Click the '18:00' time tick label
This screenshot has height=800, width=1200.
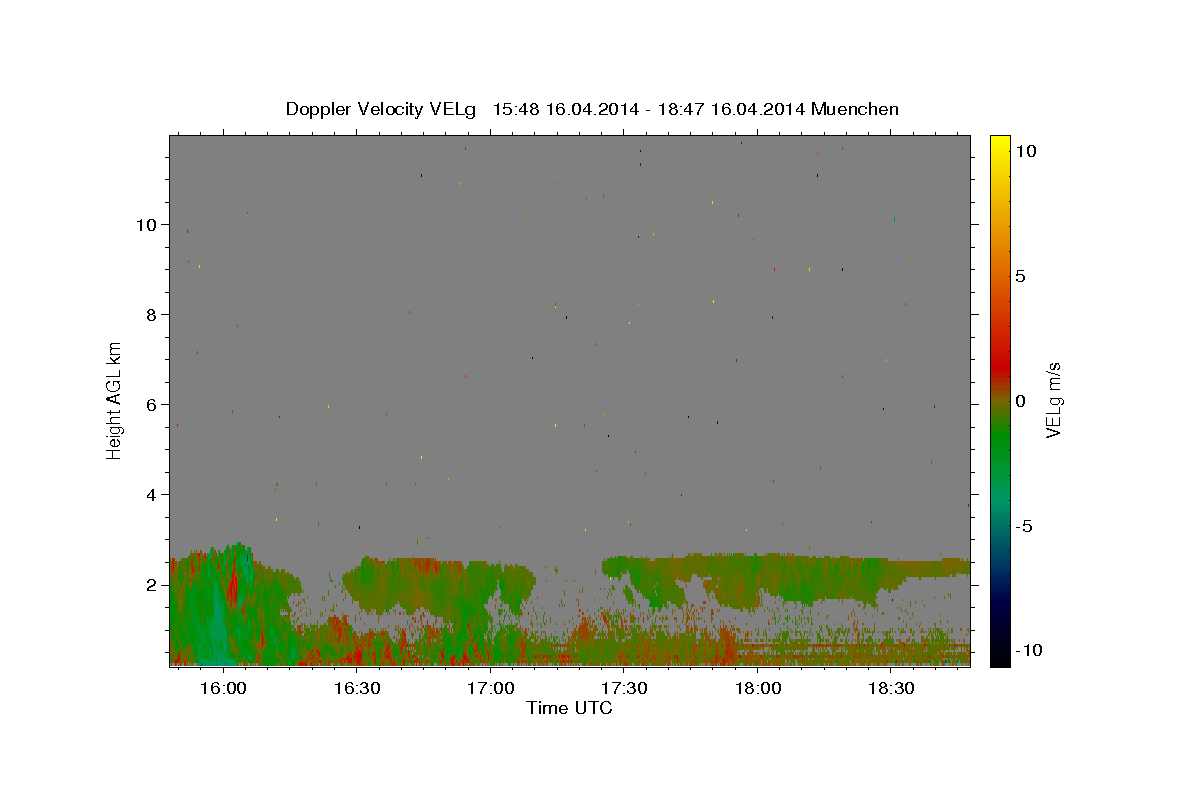[x=758, y=689]
